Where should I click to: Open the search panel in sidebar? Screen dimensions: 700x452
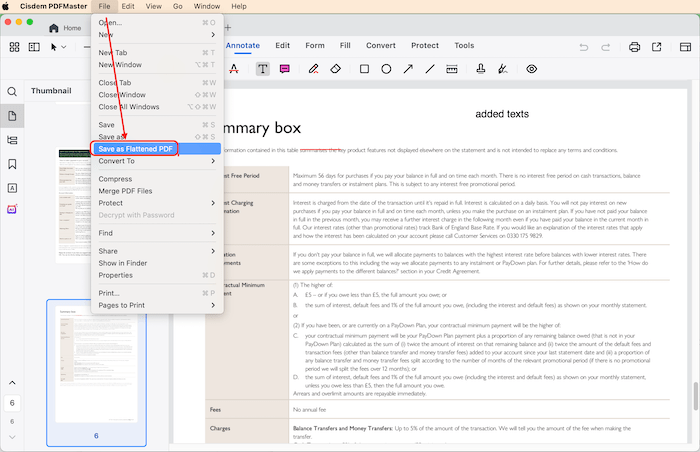[12, 92]
